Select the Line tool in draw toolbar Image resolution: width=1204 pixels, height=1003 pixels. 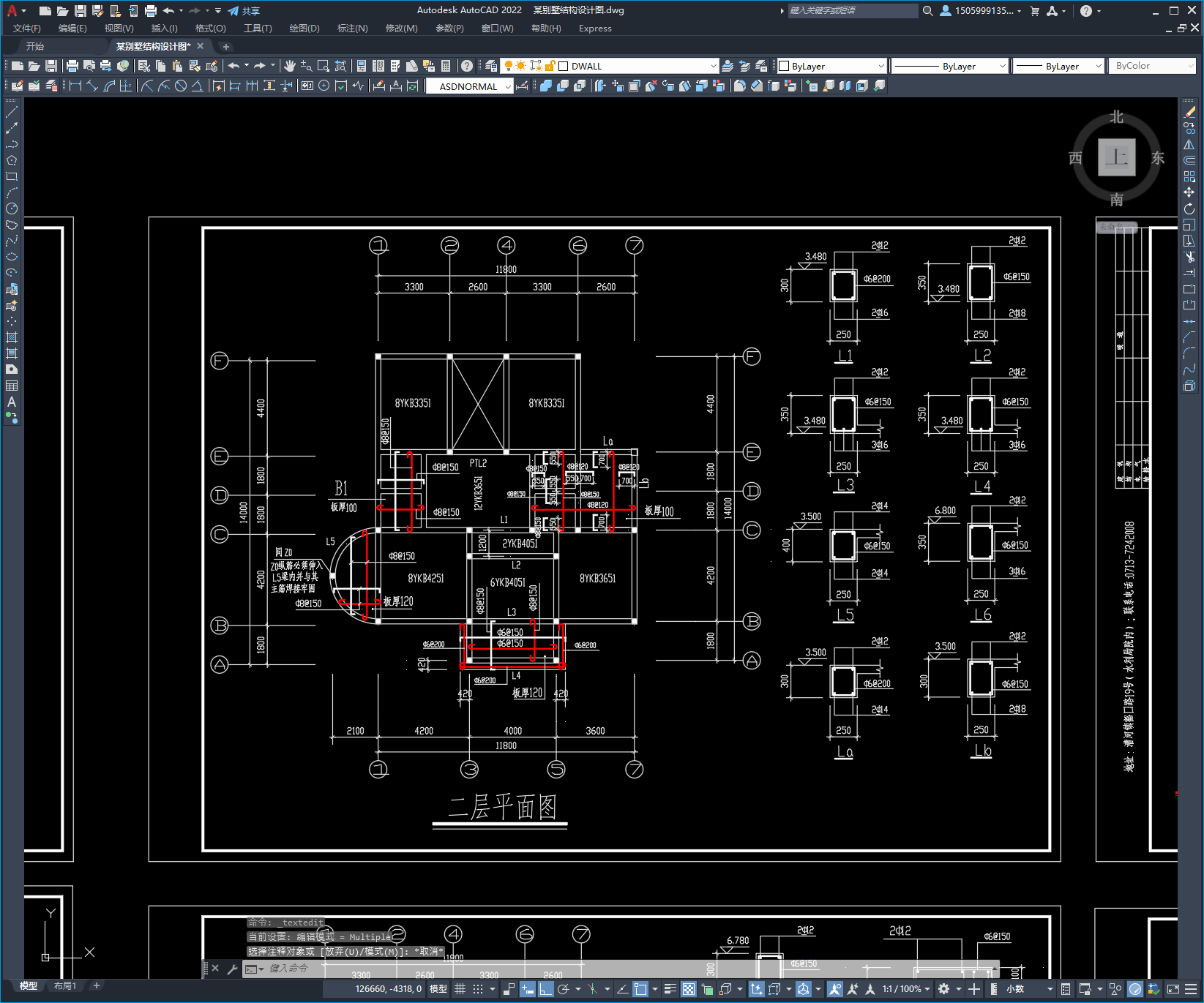12,112
